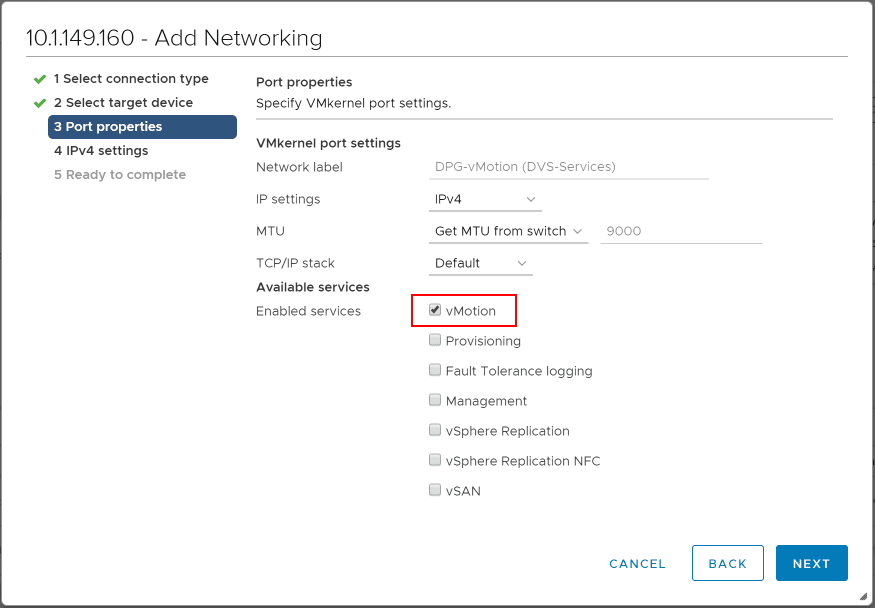
Task: Uncheck the vMotion service
Action: pos(435,309)
